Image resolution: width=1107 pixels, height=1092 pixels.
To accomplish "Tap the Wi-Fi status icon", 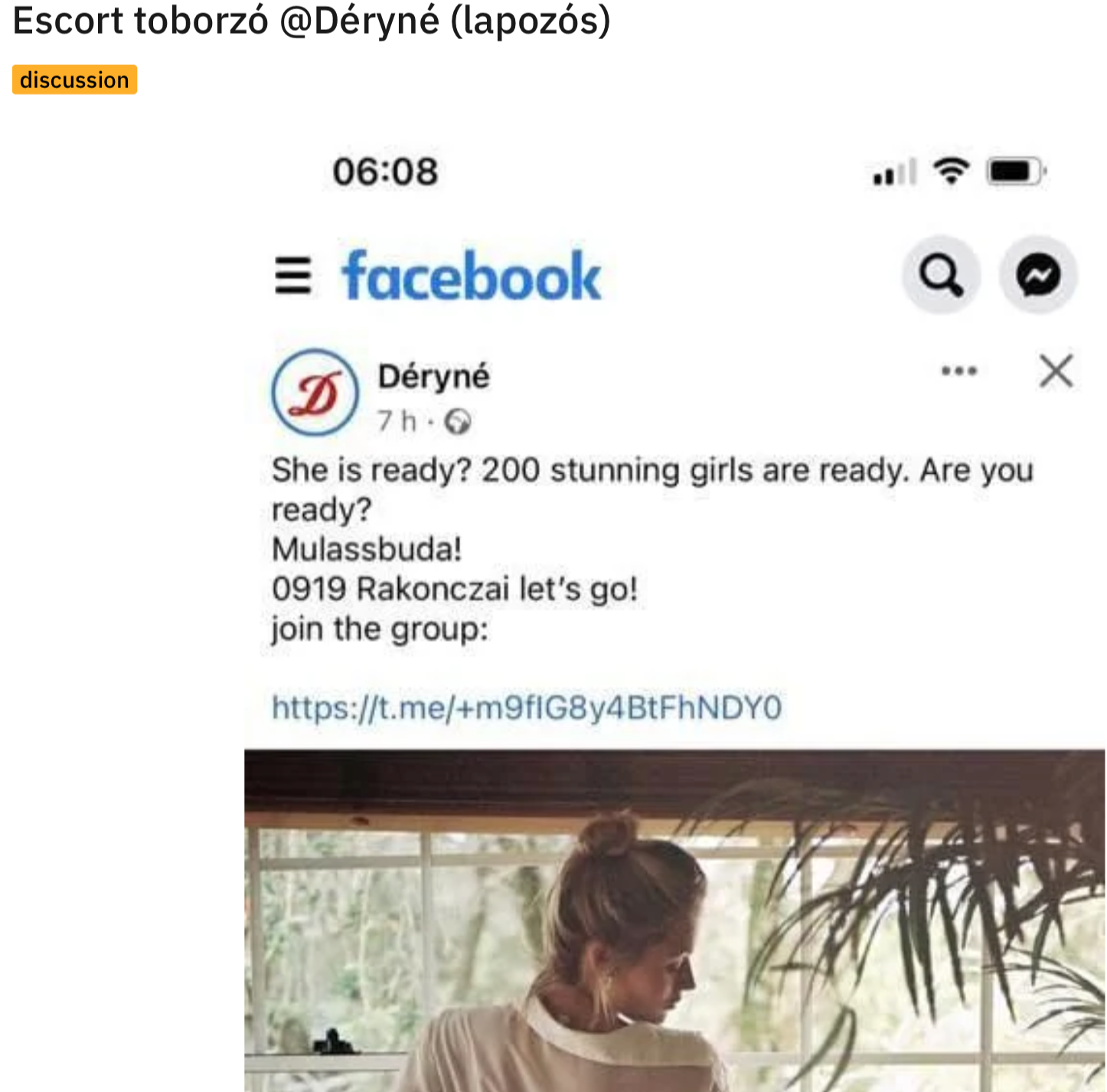I will point(951,171).
